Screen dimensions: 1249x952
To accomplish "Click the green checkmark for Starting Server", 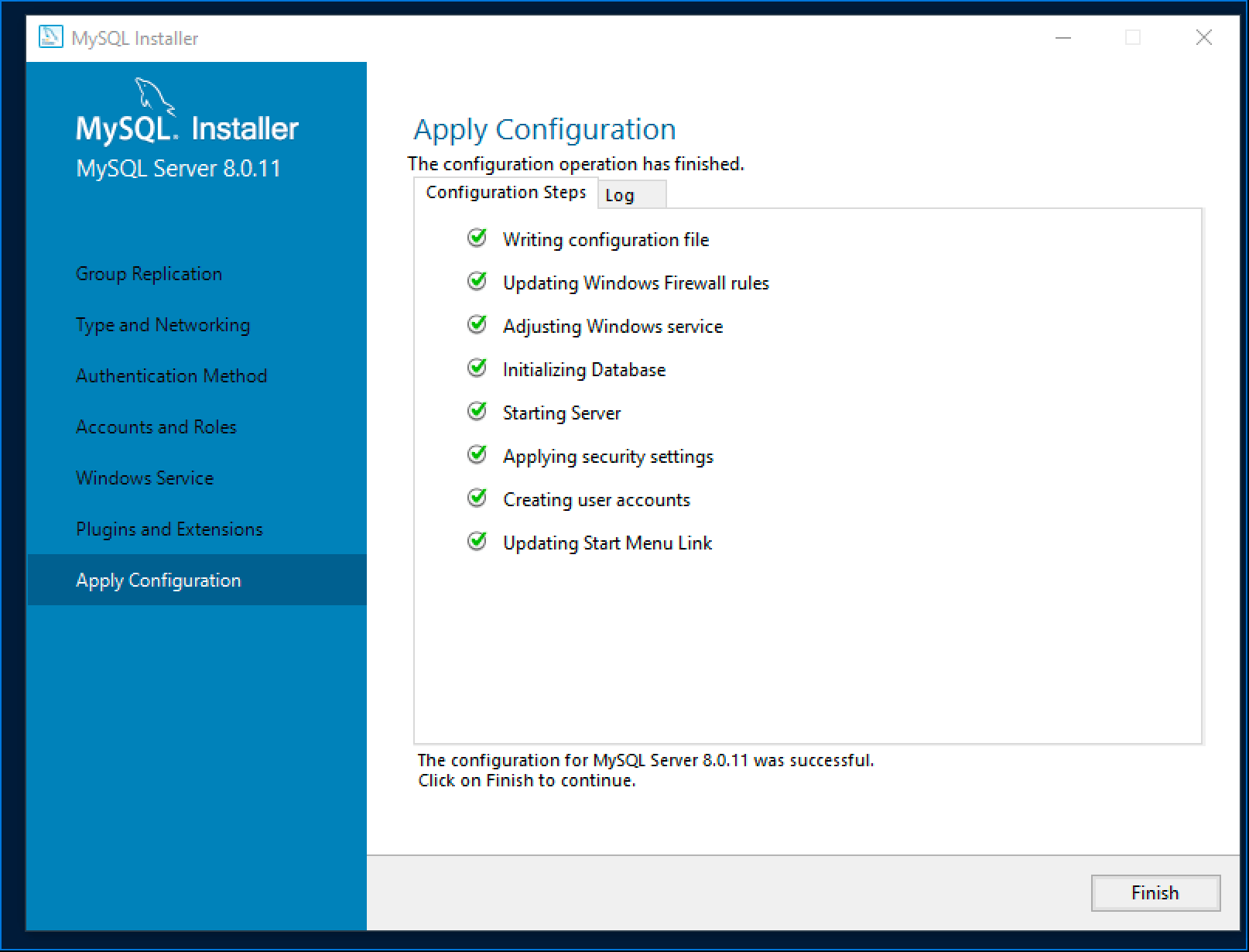I will pos(477,412).
